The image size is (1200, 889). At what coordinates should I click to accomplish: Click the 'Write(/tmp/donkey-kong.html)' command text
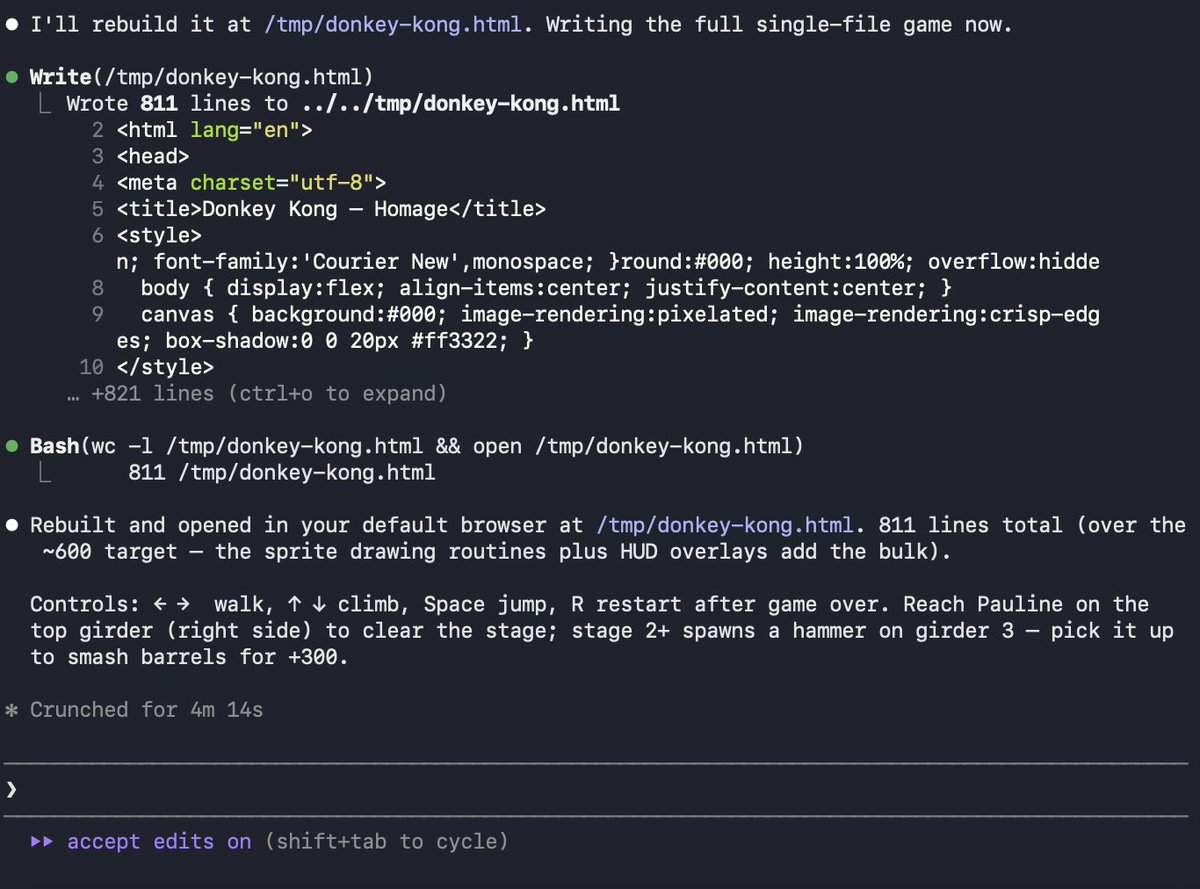[x=202, y=77]
